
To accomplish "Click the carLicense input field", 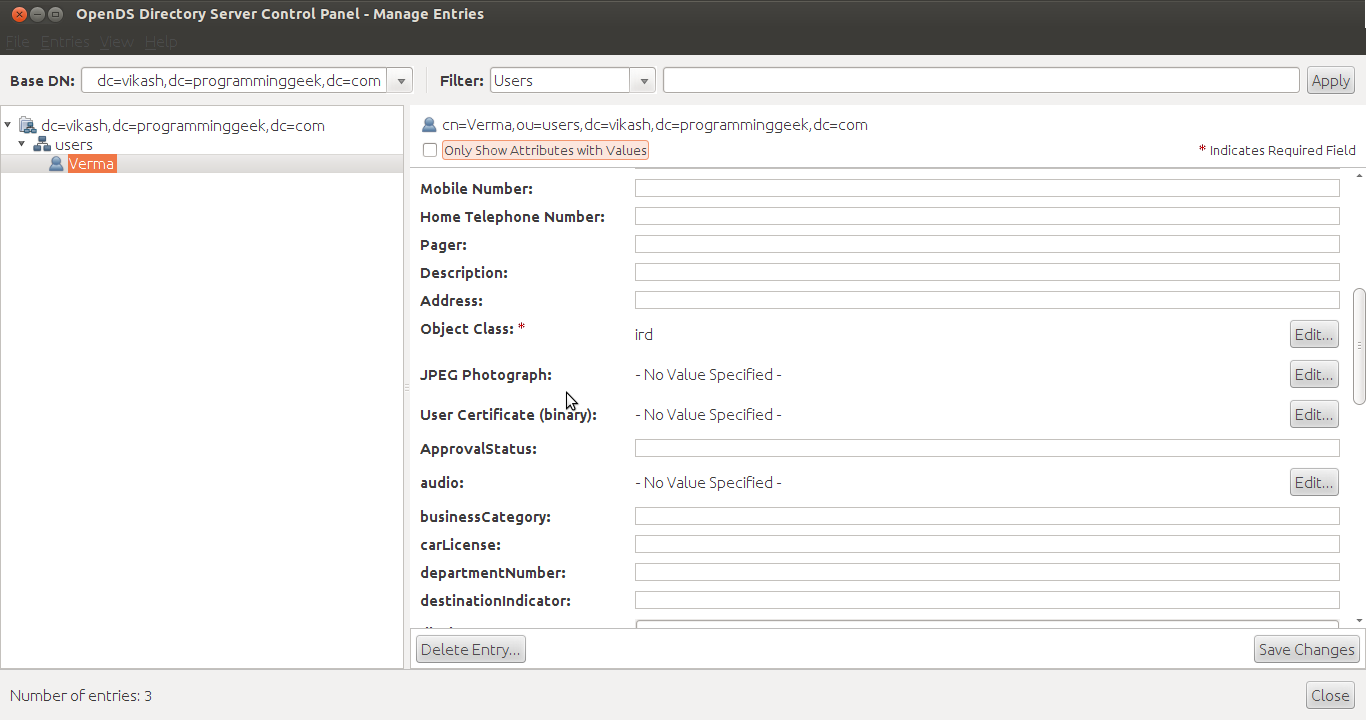I will tap(987, 544).
